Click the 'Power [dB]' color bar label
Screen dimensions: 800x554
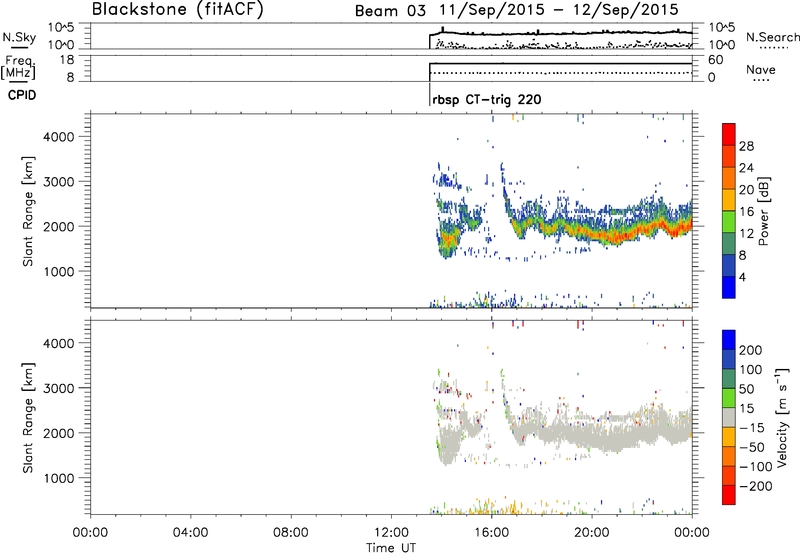point(763,211)
